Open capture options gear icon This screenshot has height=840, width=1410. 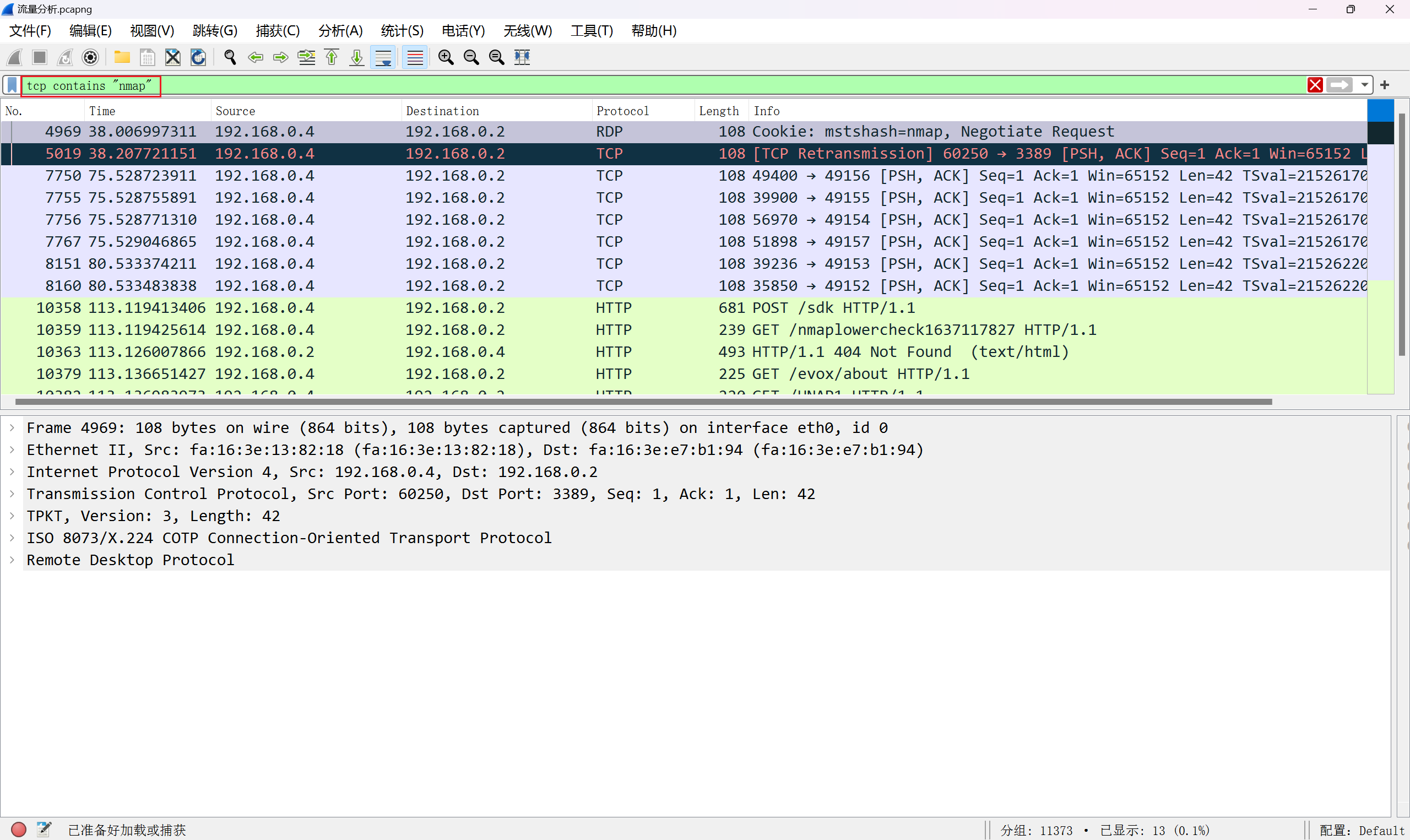point(90,57)
